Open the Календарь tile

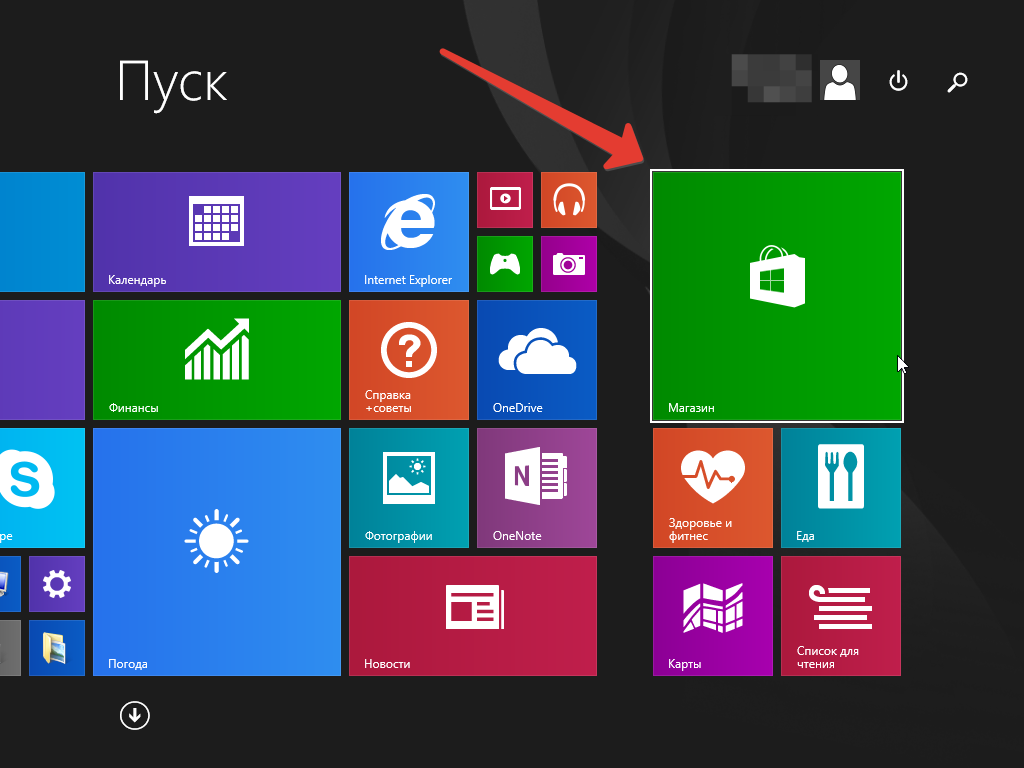coord(217,232)
